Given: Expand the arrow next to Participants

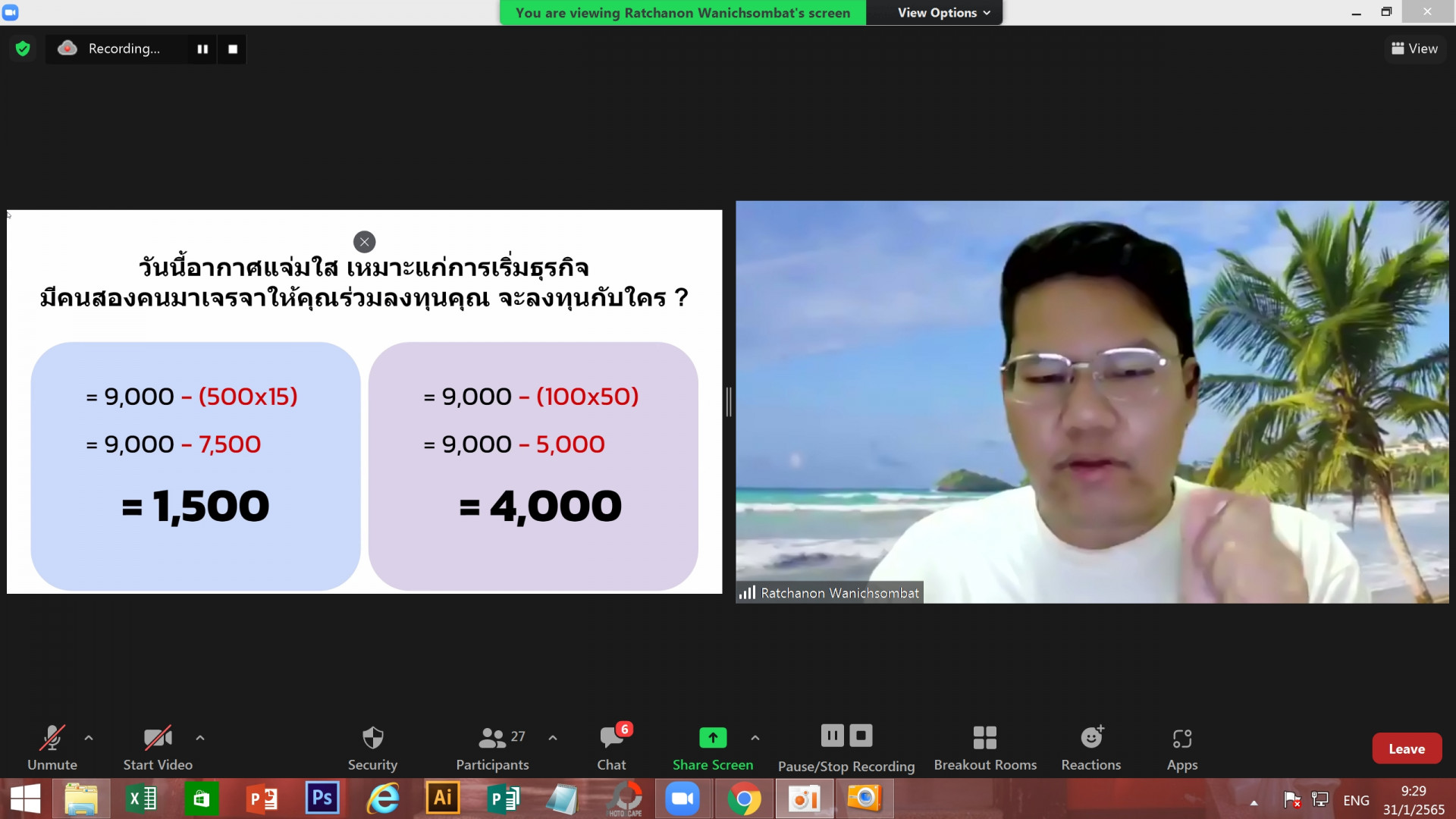Looking at the screenshot, I should click(x=553, y=737).
